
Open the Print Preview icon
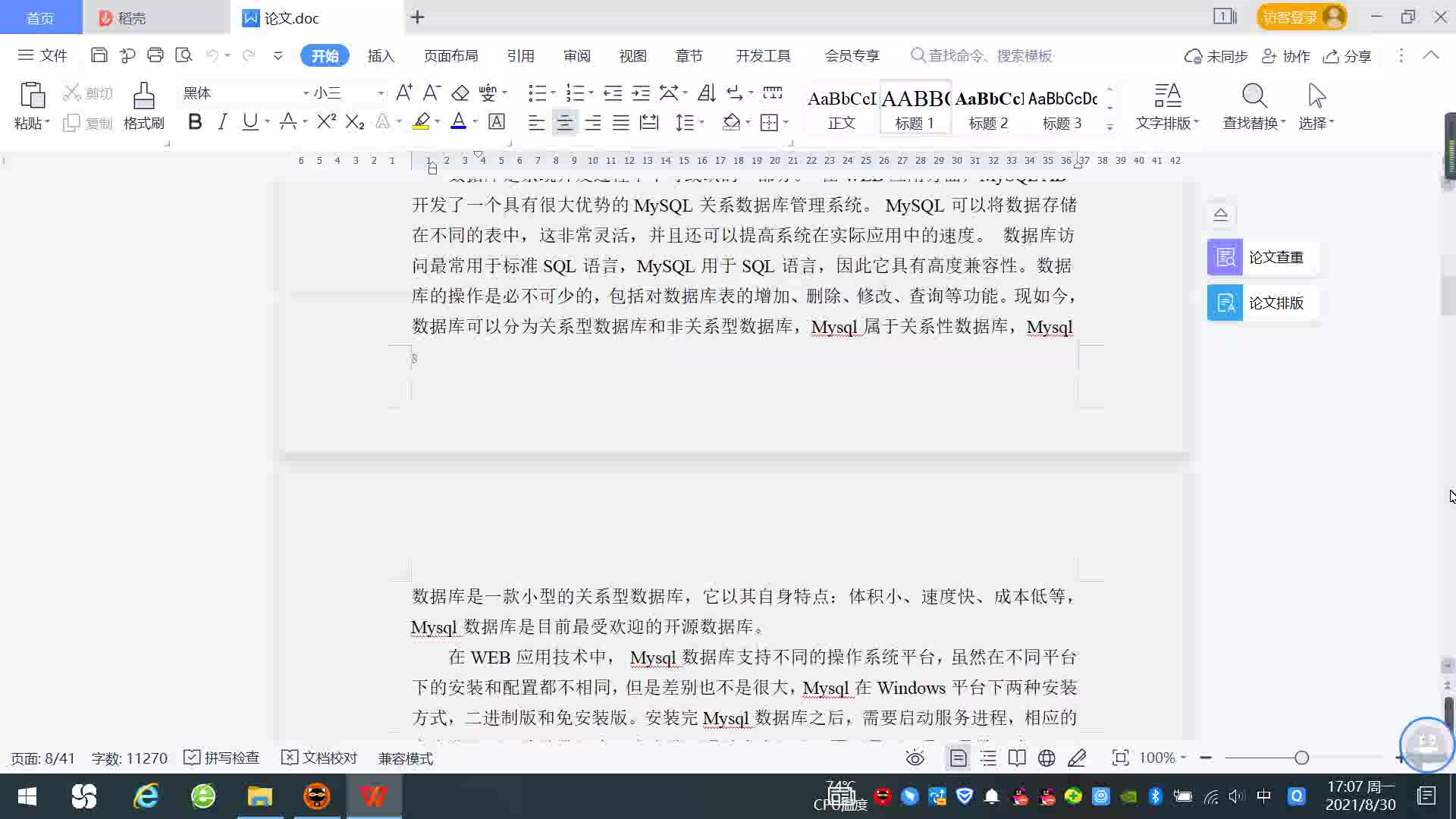point(184,55)
